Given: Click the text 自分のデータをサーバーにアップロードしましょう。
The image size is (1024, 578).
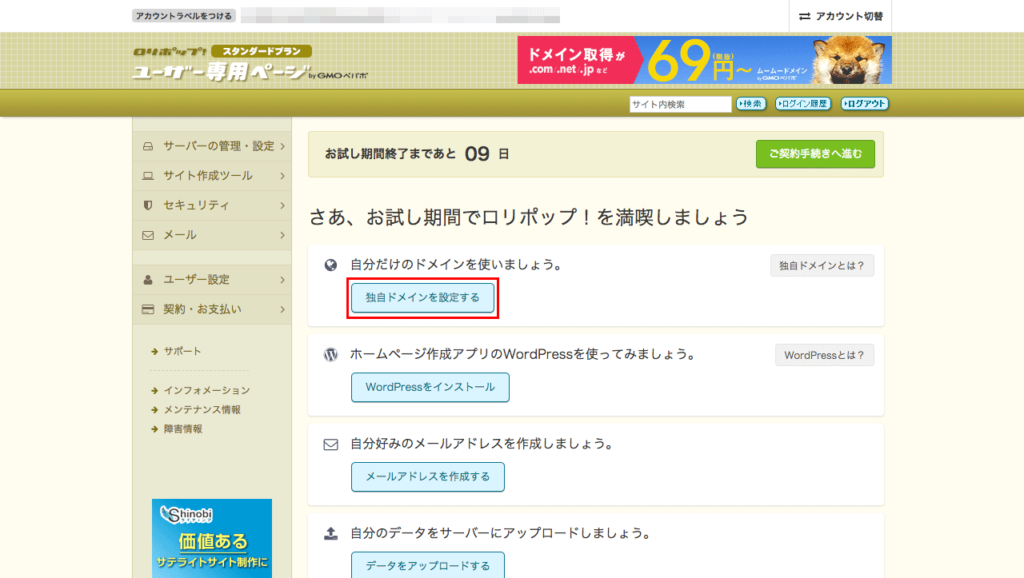Looking at the screenshot, I should pos(502,534).
